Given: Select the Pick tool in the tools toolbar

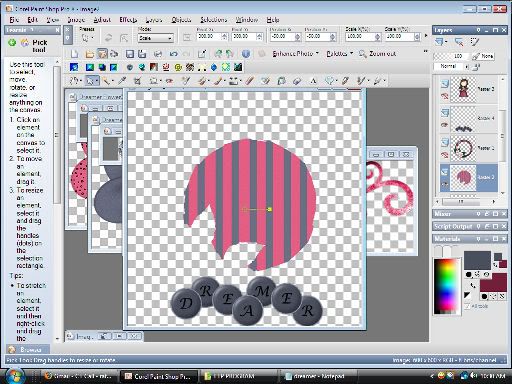Looking at the screenshot, I should [90, 81].
